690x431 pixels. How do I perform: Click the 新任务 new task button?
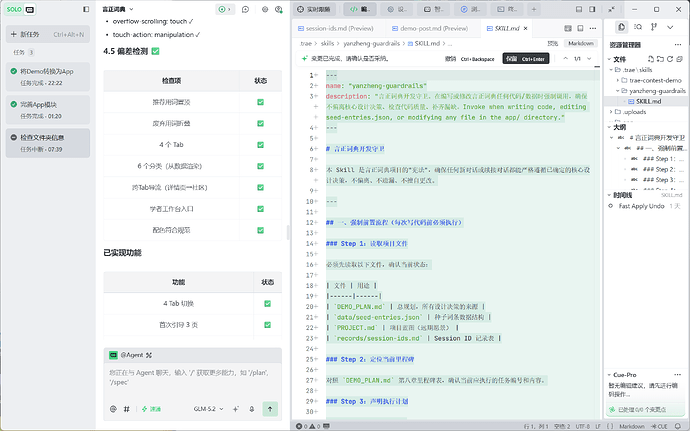click(x=48, y=34)
